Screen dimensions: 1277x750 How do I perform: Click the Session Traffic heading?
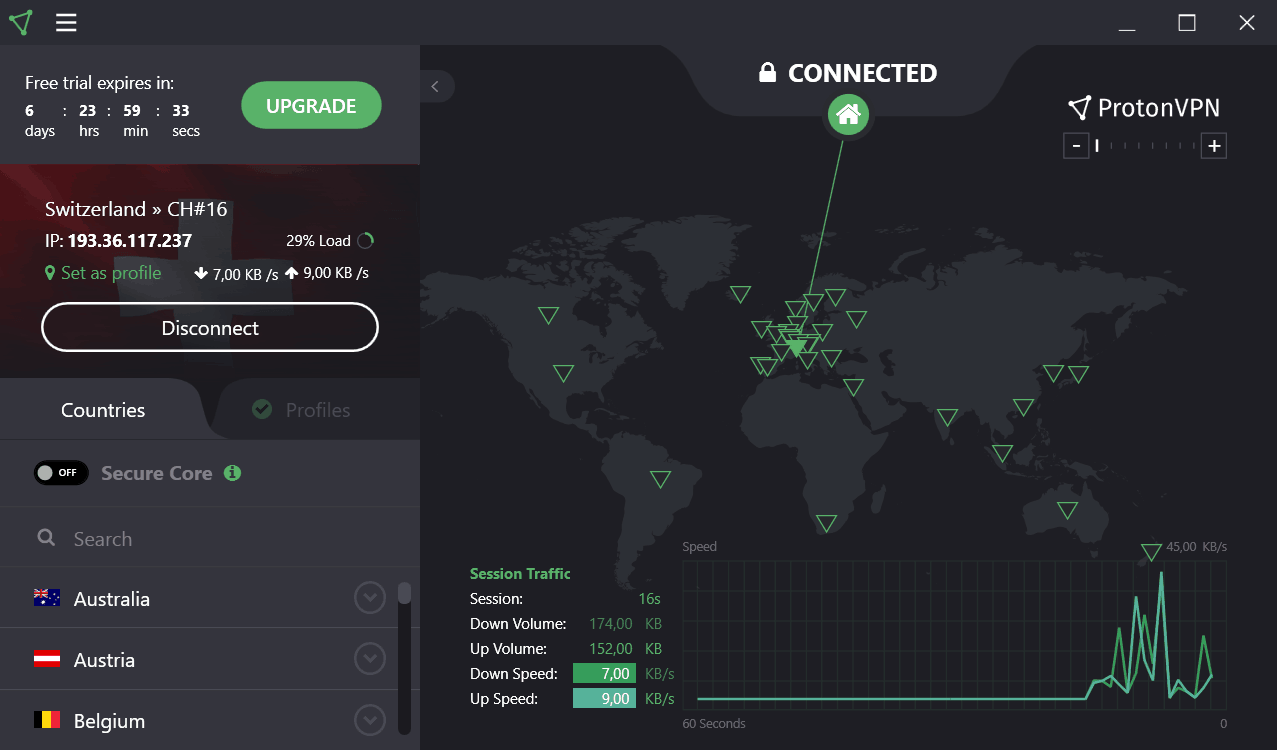(520, 573)
